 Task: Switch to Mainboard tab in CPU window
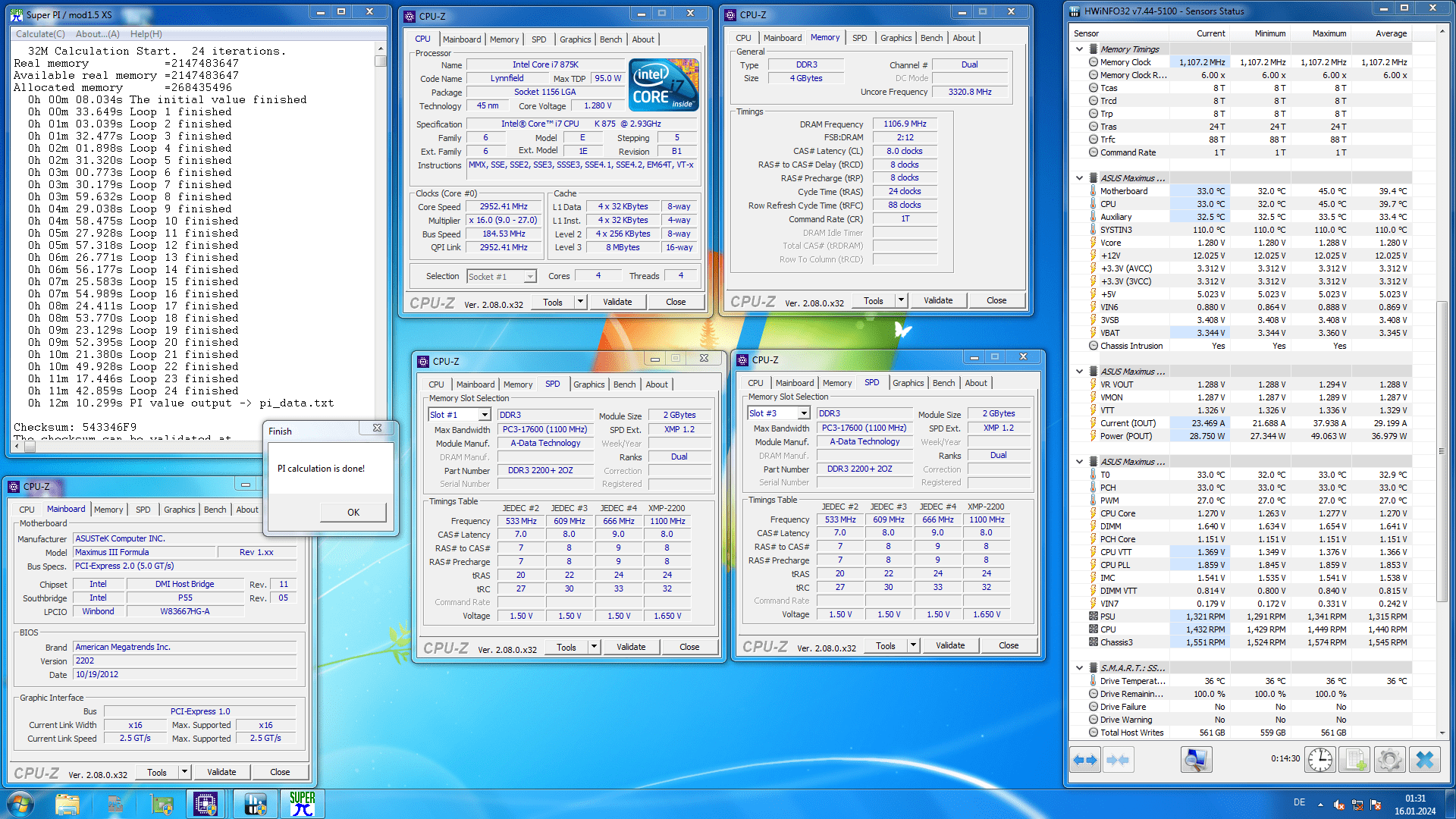pyautogui.click(x=462, y=39)
